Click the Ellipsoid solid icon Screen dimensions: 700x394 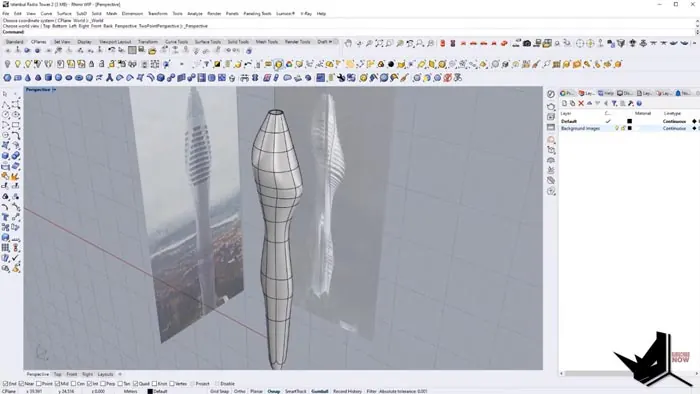pyautogui.click(x=69, y=78)
